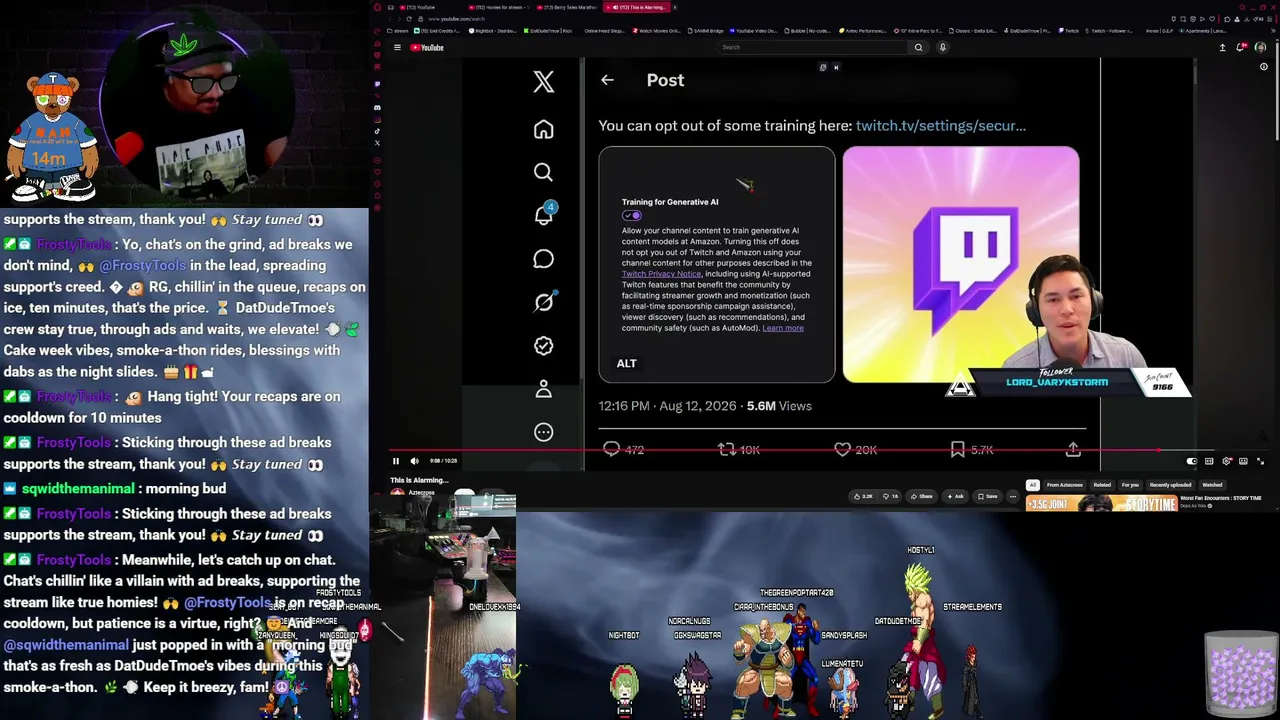Click the X logo in the post sidebar
The height and width of the screenshot is (720, 1280).
tap(543, 82)
